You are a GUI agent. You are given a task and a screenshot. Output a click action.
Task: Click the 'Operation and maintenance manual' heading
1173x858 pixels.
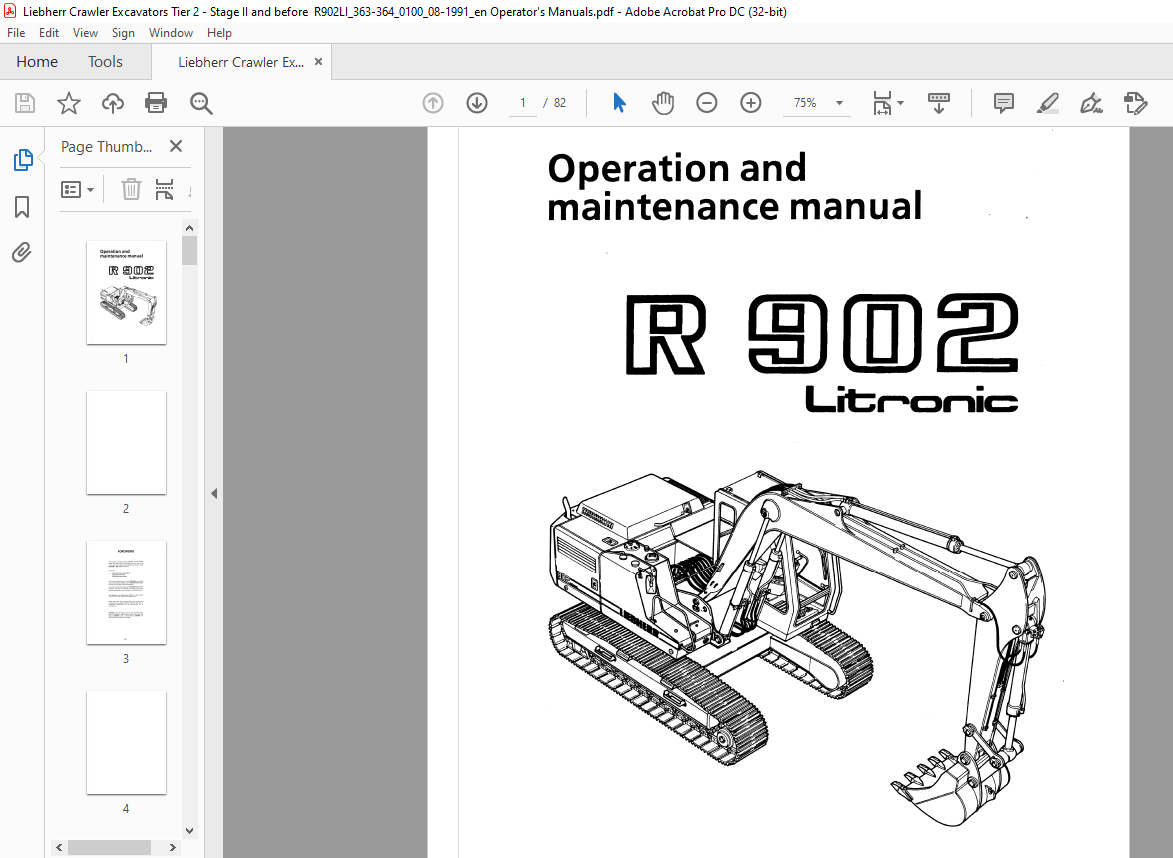pyautogui.click(x=735, y=187)
